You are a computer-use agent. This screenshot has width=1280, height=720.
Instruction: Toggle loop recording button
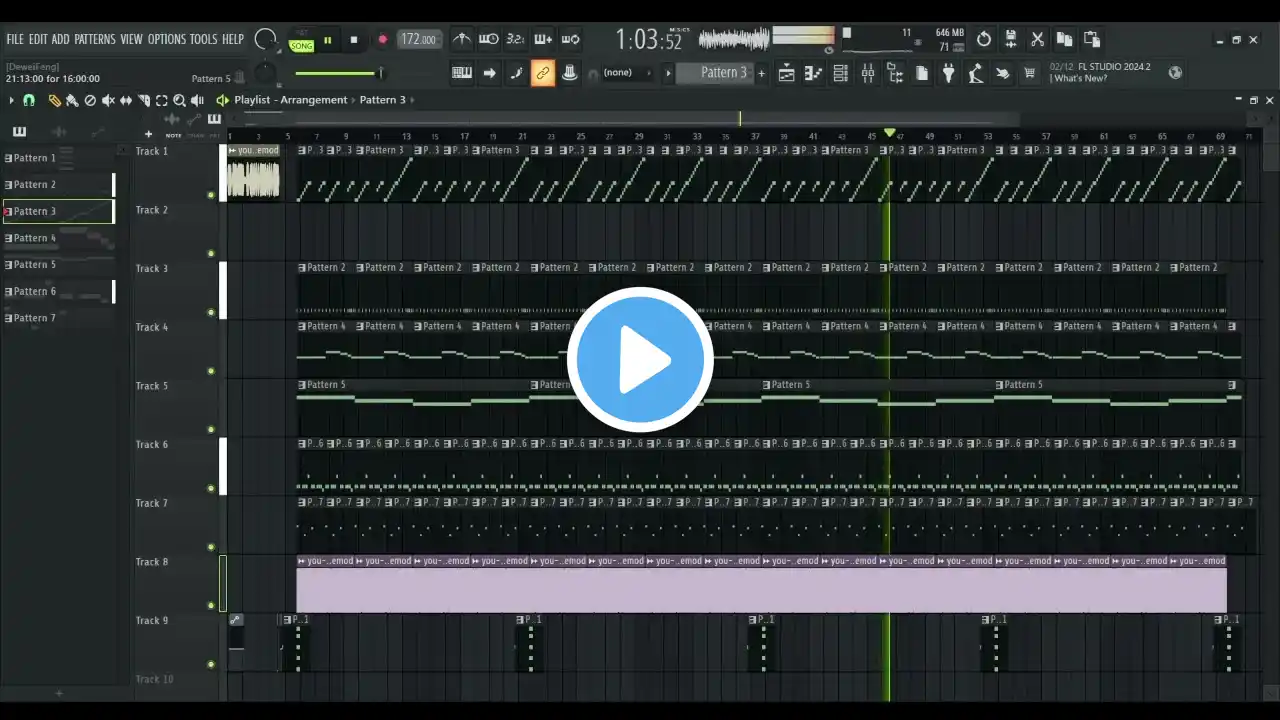pyautogui.click(x=570, y=39)
